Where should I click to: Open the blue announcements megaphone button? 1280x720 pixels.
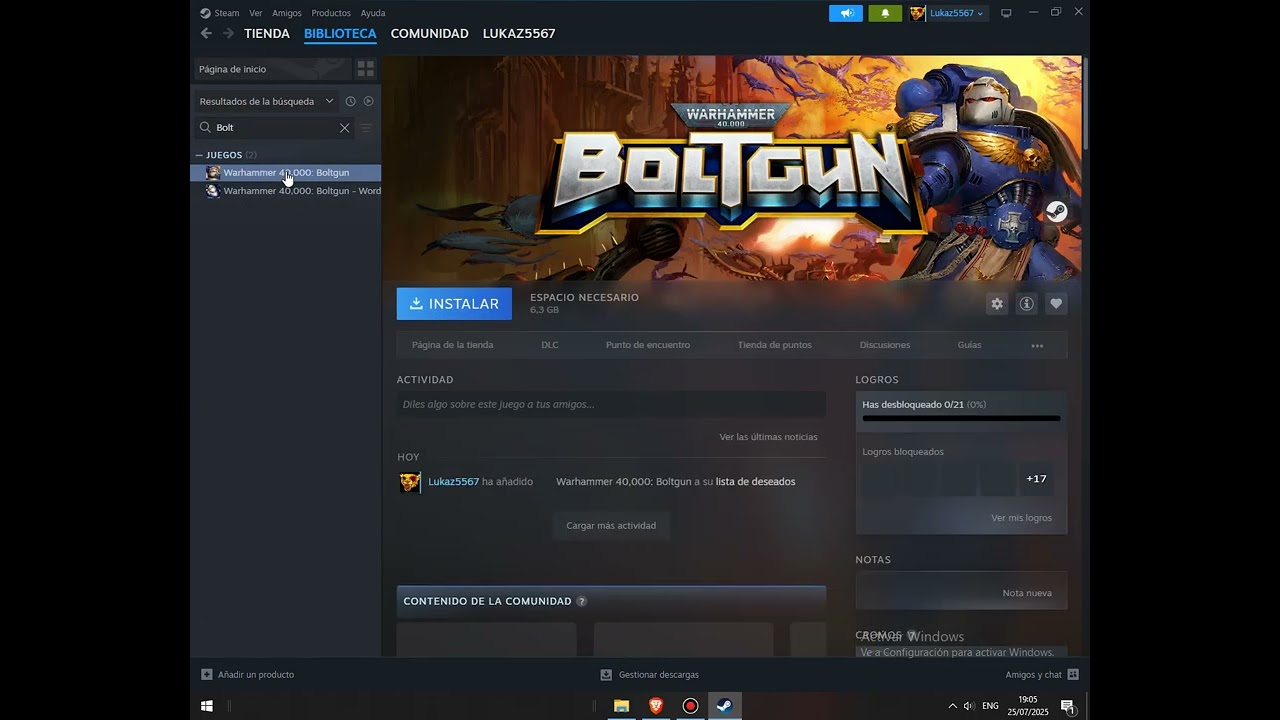coord(846,13)
